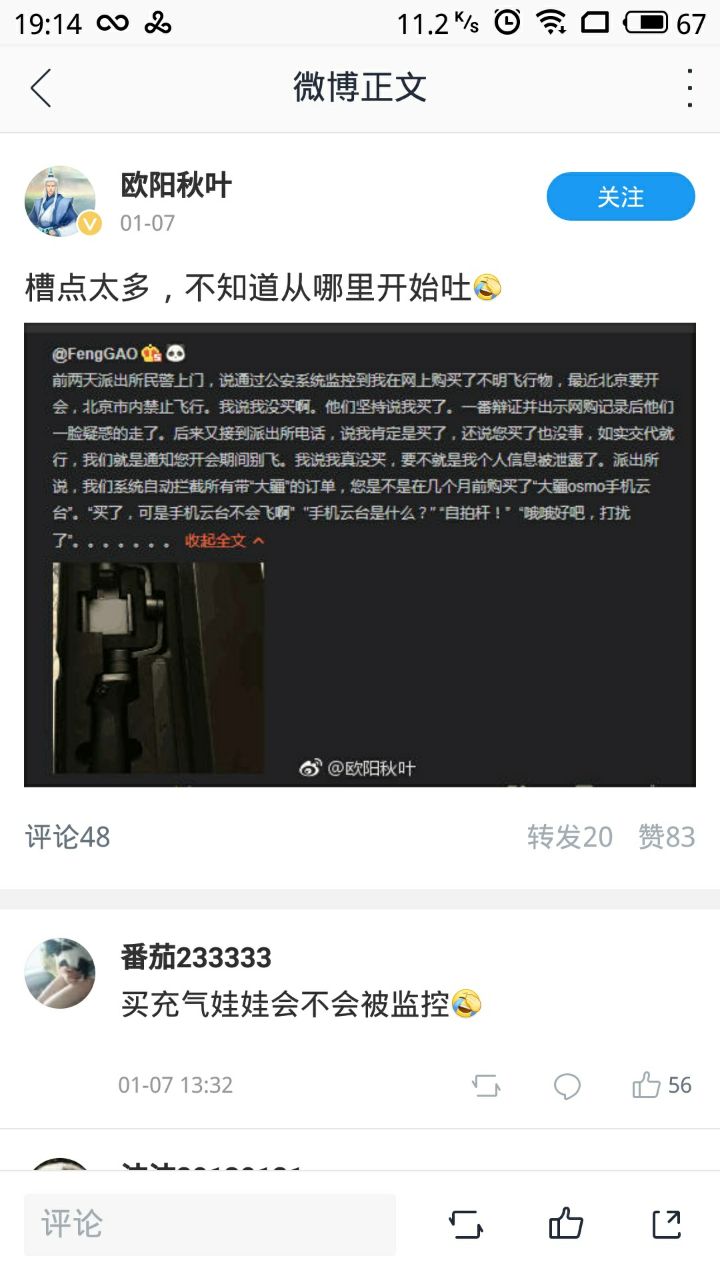The width and height of the screenshot is (720, 1280).
Task: Open 欧阳秋叶's profile avatar
Action: [x=60, y=200]
